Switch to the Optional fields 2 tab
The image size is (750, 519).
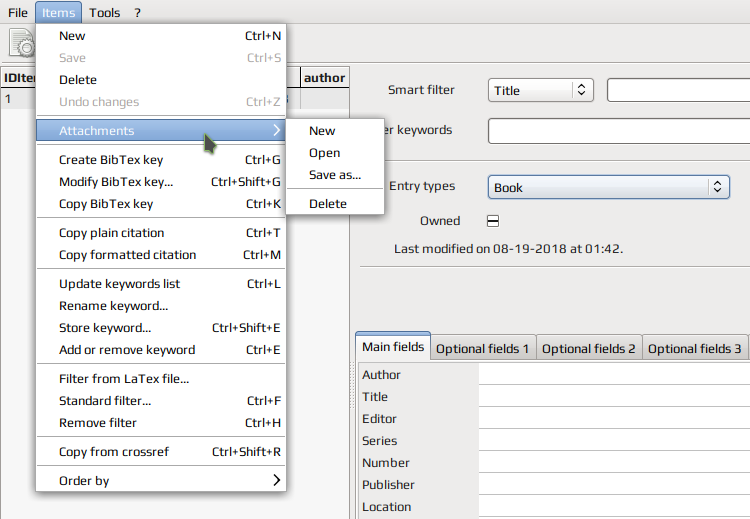(x=589, y=349)
